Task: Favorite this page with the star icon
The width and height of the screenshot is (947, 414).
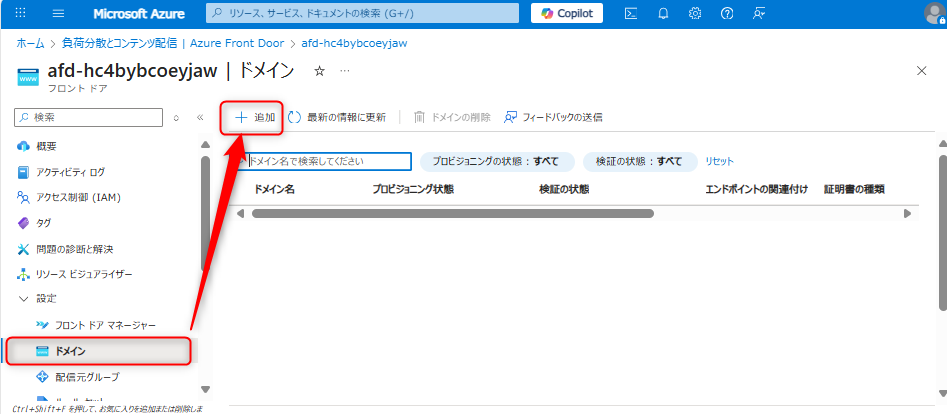Action: click(319, 71)
